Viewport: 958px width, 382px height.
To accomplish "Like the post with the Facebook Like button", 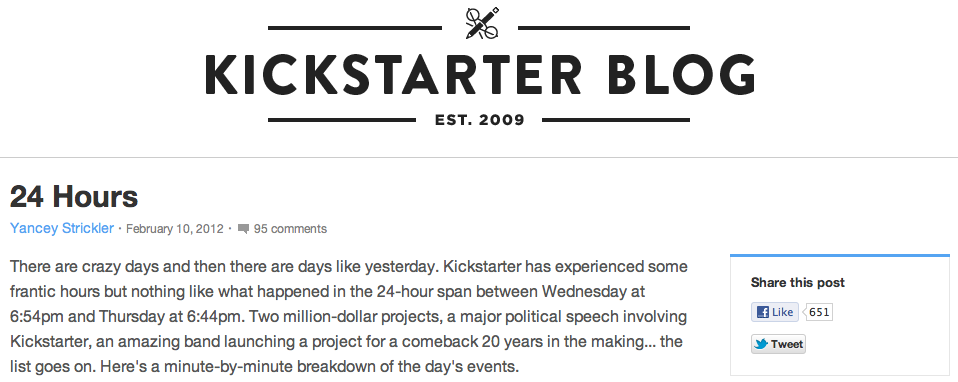I will pos(775,312).
